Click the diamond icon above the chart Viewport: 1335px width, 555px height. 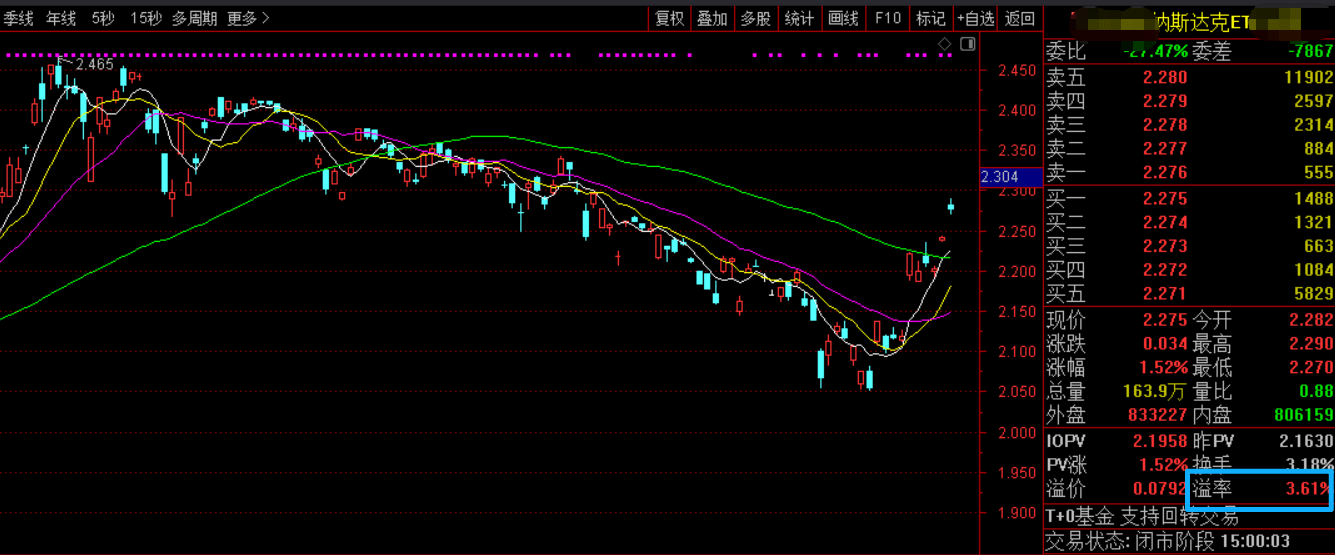tap(943, 44)
